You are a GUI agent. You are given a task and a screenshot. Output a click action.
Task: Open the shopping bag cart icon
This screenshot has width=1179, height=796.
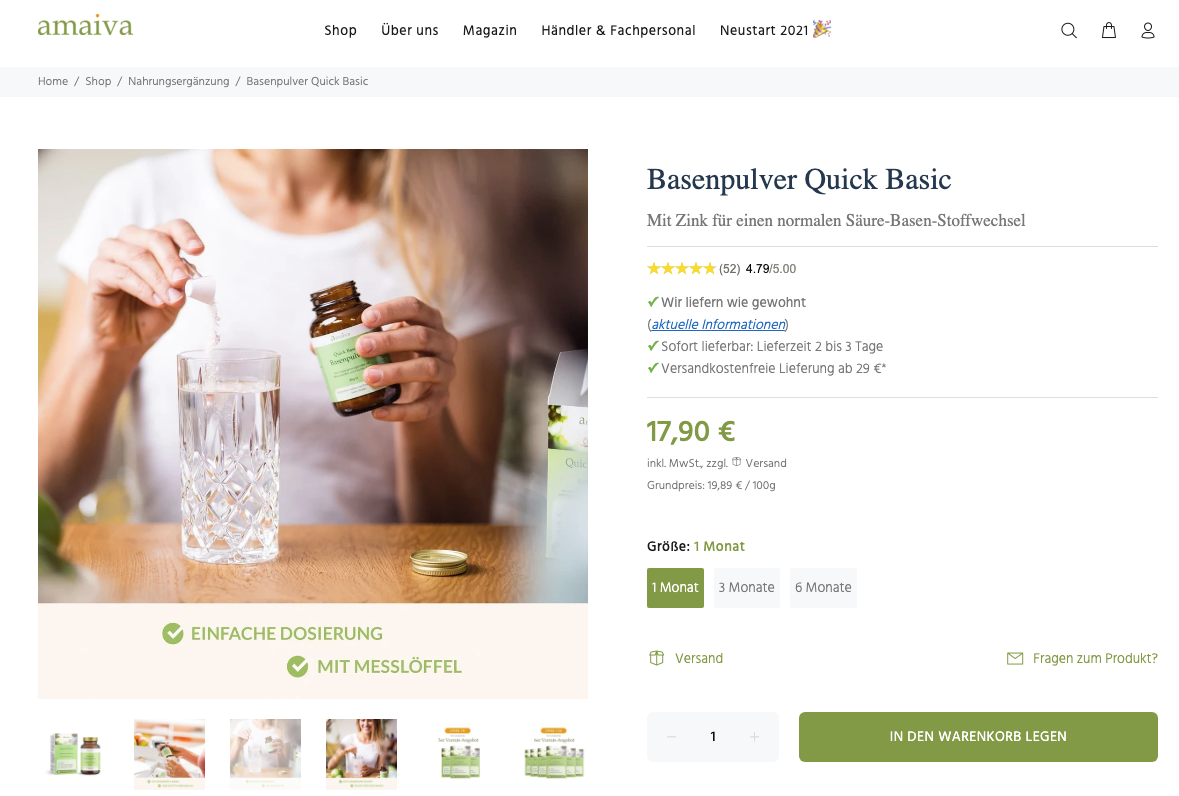point(1108,30)
